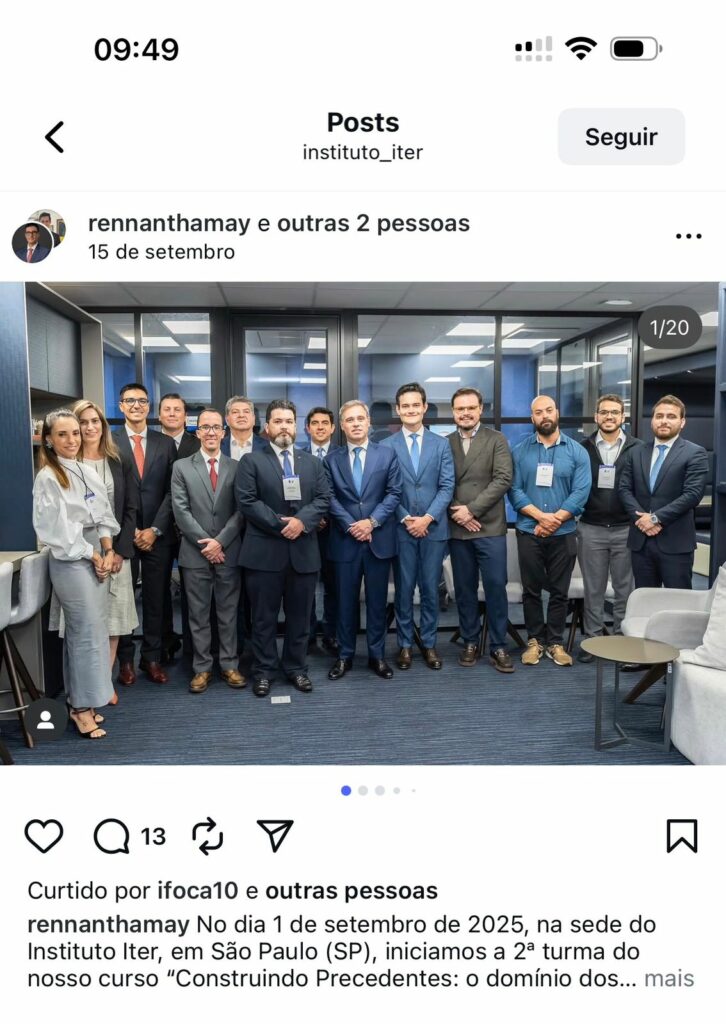726x1024 pixels.
Task: Open rennanthamay profile from post header
Action: (x=169, y=223)
